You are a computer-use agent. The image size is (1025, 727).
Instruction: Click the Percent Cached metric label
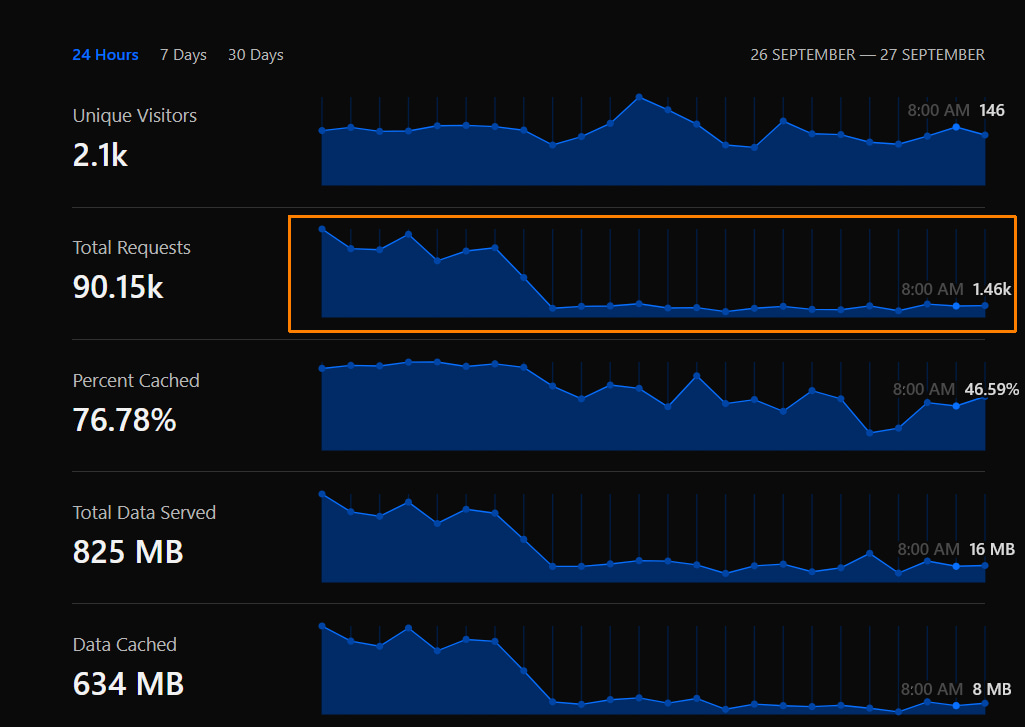[x=136, y=381]
